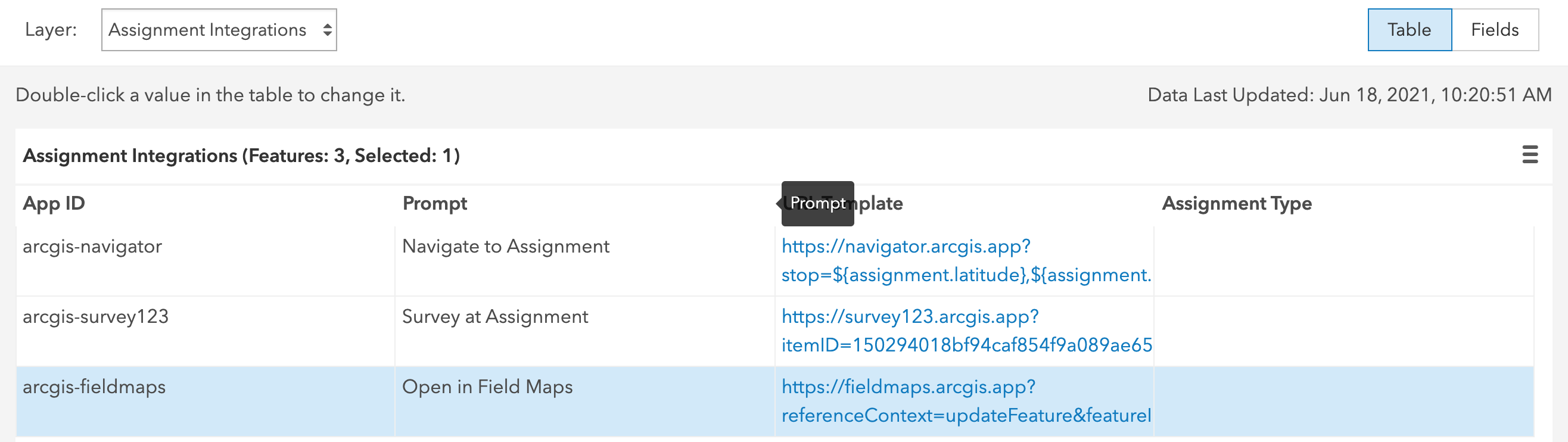Switch to the Table view
This screenshot has width=1568, height=442.
(x=1408, y=29)
